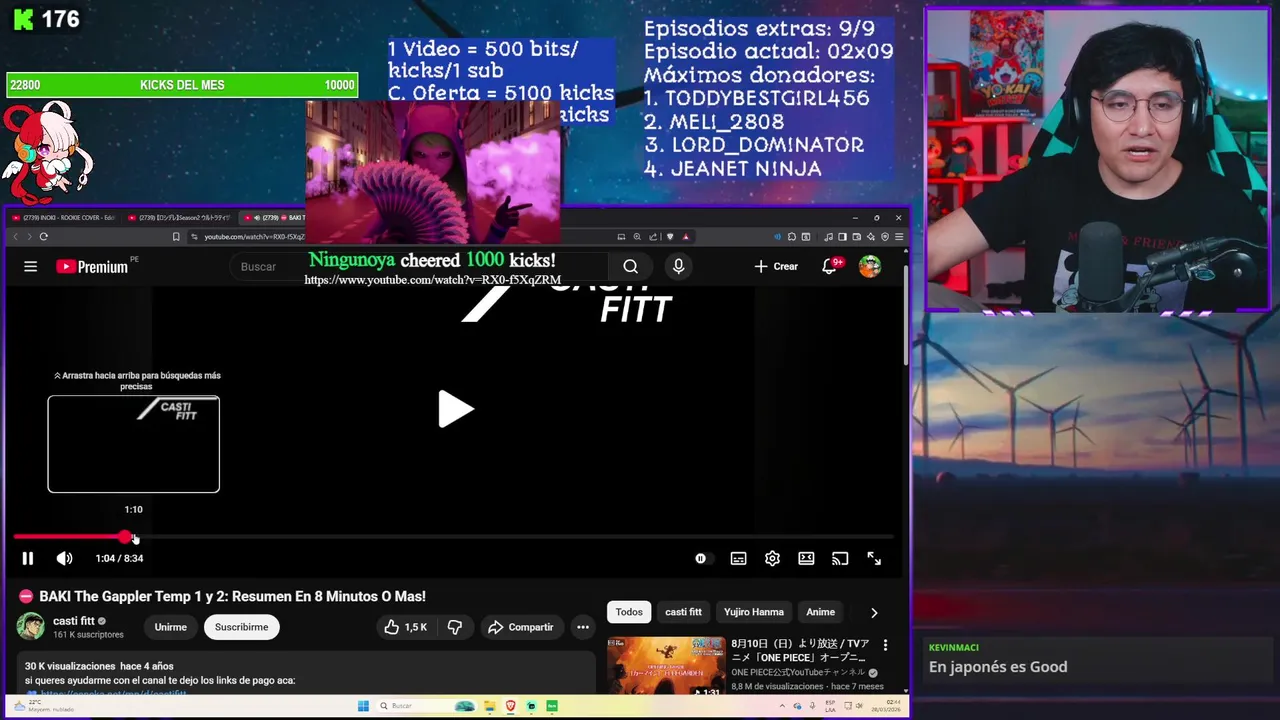The height and width of the screenshot is (720, 1280).
Task: Click the 1:10 seek preview thumbnail
Action: point(133,444)
